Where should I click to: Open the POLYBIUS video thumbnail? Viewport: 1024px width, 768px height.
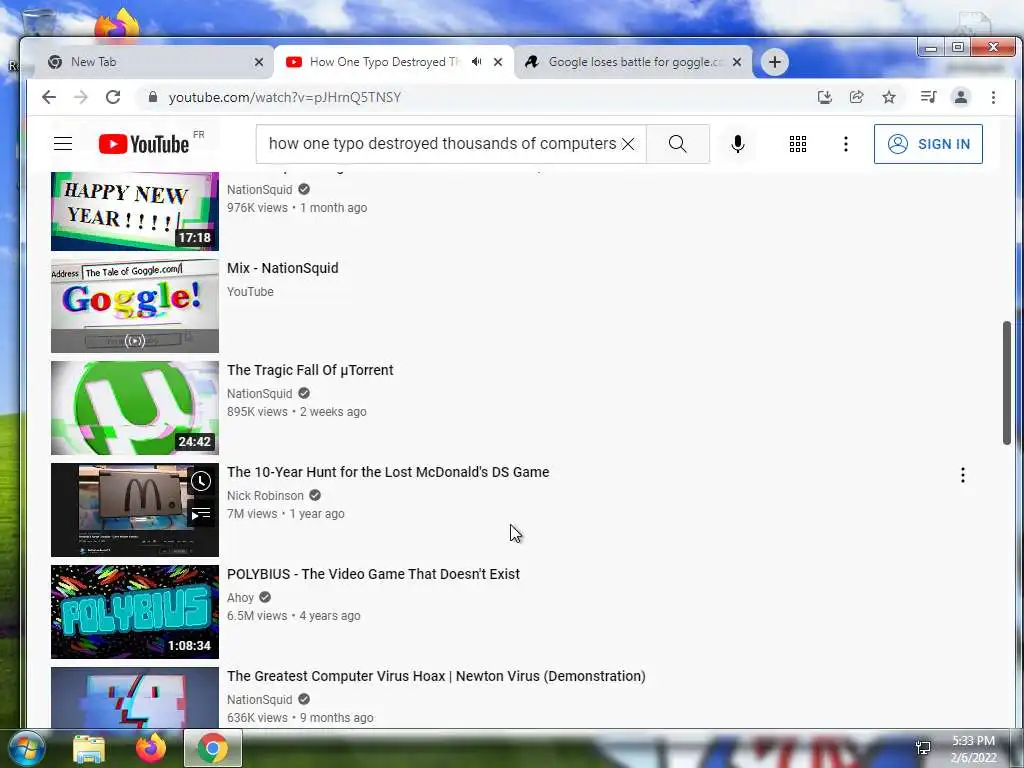coord(135,611)
